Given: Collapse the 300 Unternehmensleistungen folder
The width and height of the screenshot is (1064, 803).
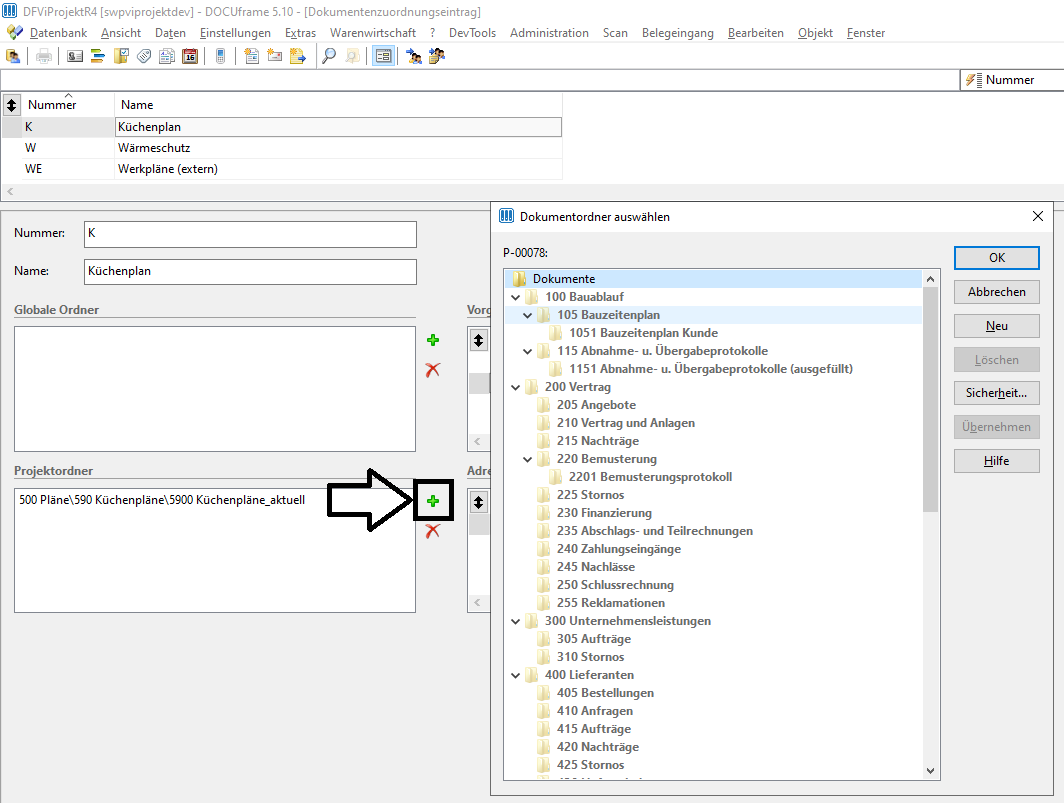Looking at the screenshot, I should 516,621.
